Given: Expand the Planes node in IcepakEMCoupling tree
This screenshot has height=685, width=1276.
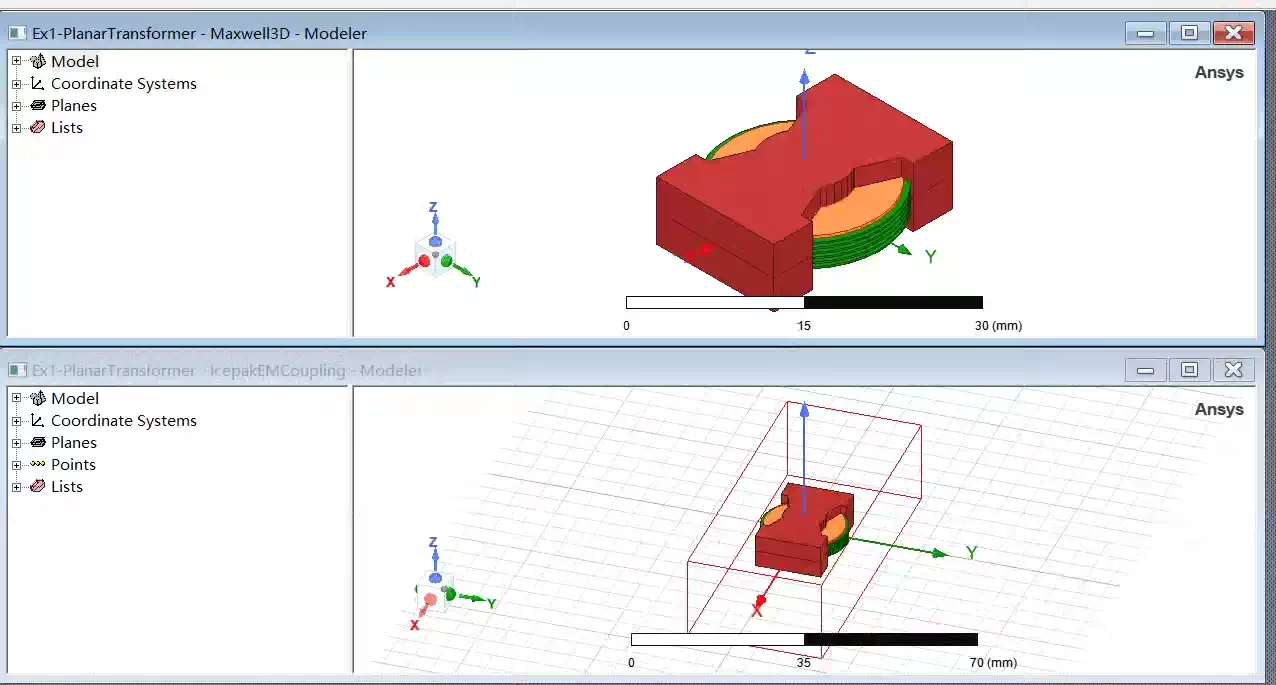Looking at the screenshot, I should (16, 443).
